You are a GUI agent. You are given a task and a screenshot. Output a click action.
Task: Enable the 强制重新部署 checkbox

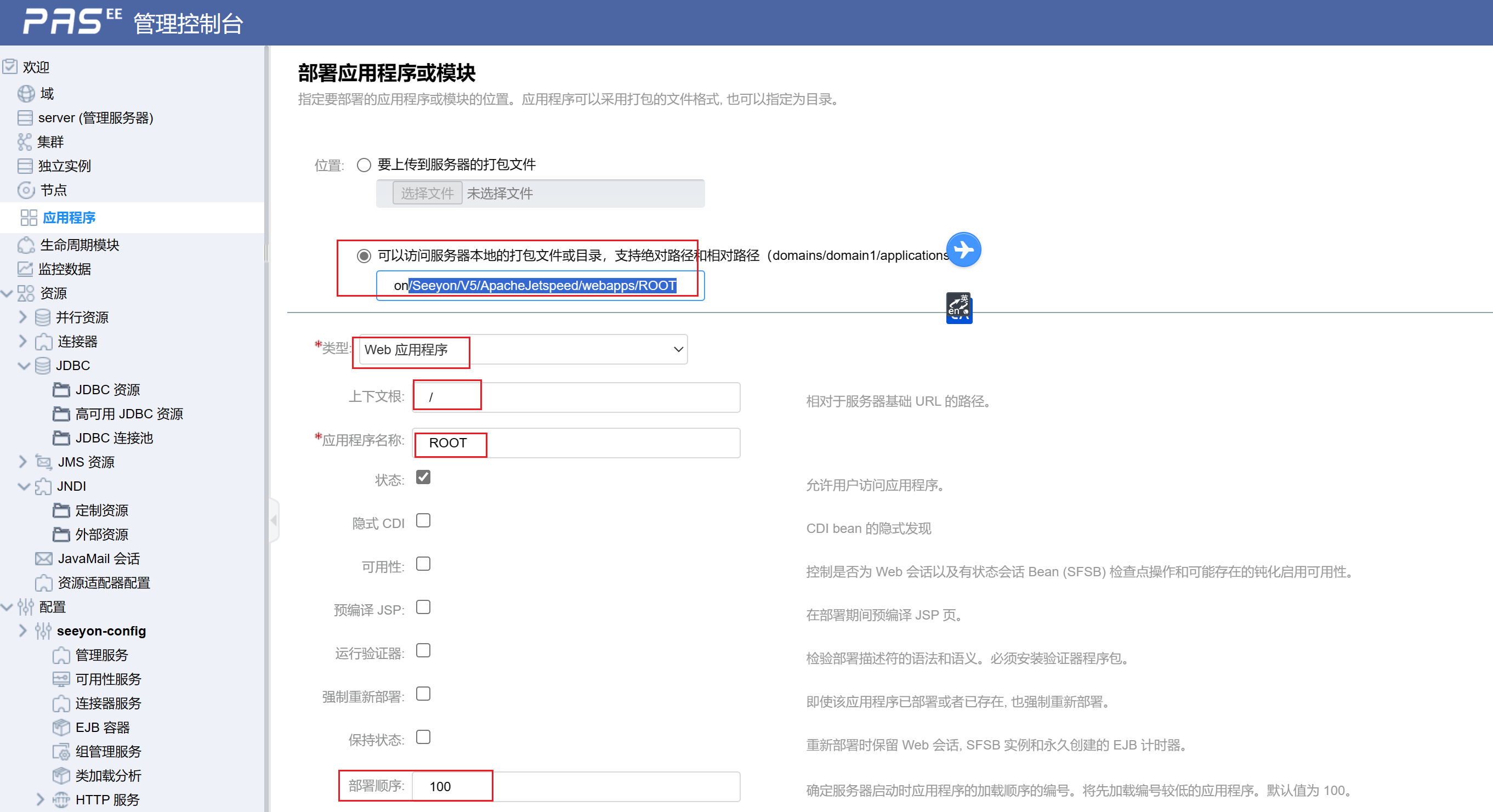pyautogui.click(x=423, y=694)
